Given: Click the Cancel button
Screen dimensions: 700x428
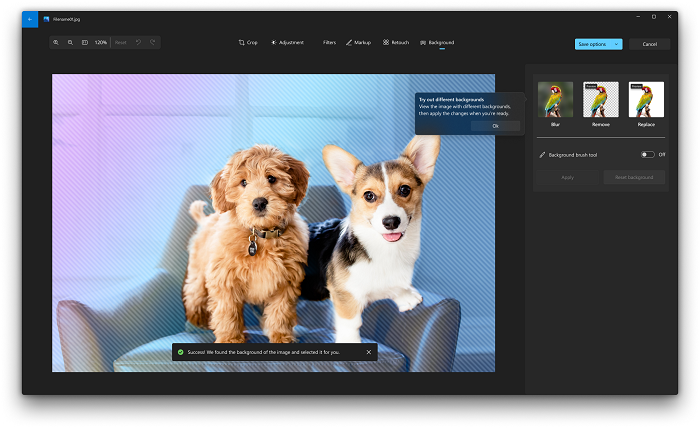Looking at the screenshot, I should click(x=650, y=44).
